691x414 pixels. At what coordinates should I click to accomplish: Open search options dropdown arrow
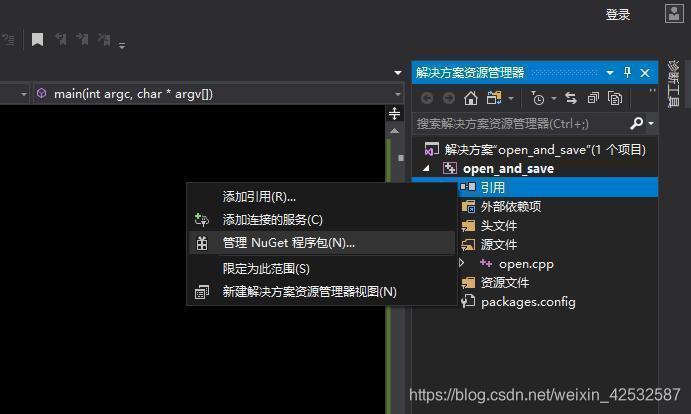(651, 123)
